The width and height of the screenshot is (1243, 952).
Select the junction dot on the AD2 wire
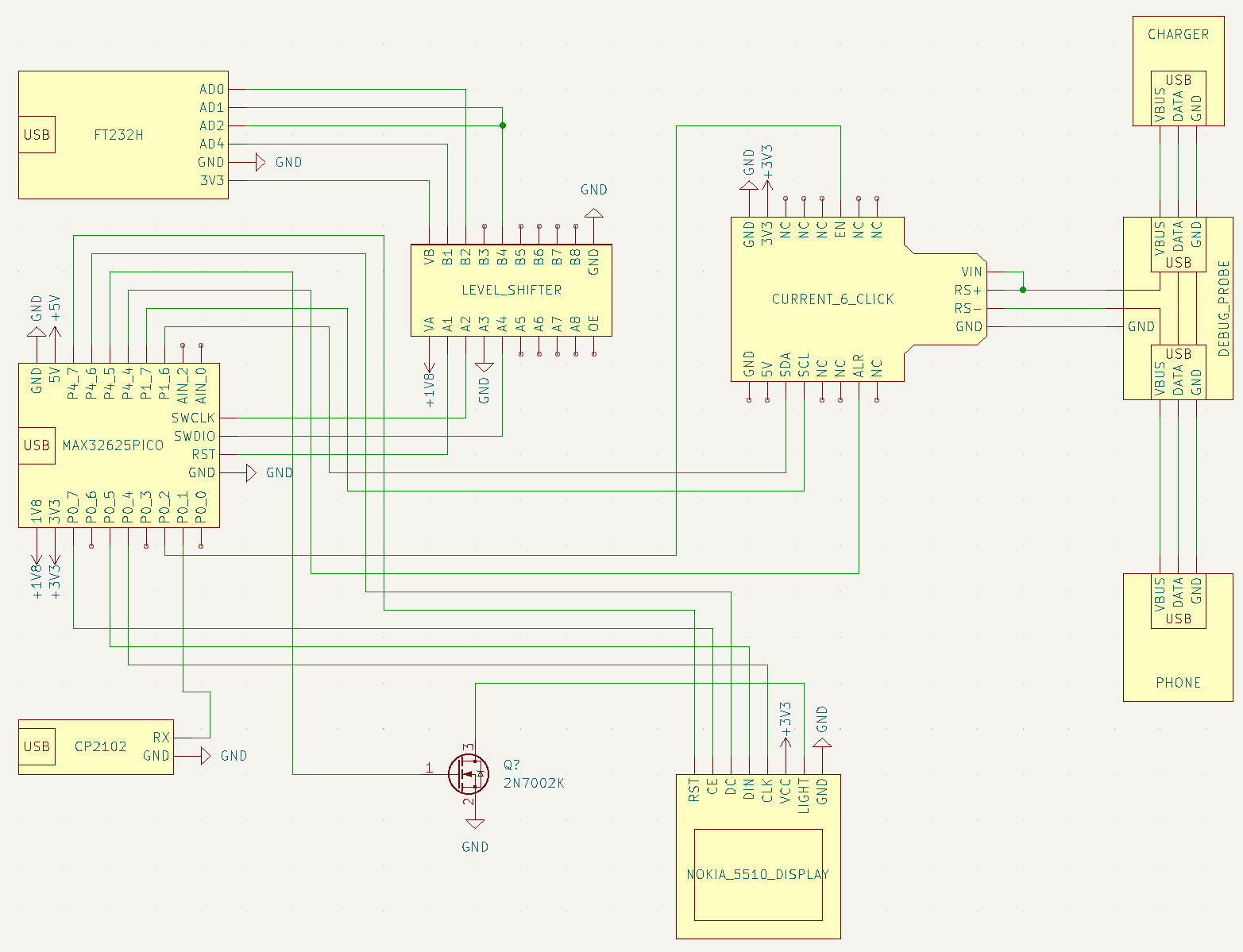(503, 125)
